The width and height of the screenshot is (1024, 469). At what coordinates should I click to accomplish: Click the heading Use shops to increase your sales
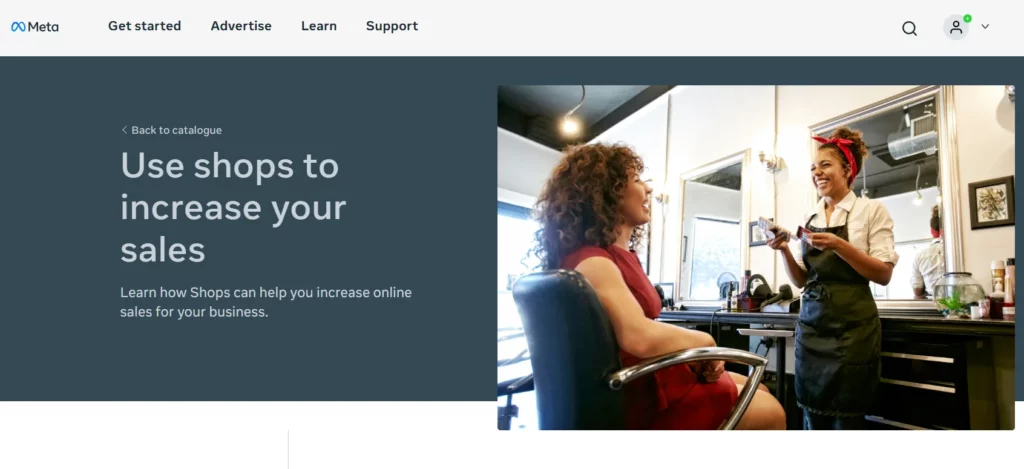click(x=233, y=207)
